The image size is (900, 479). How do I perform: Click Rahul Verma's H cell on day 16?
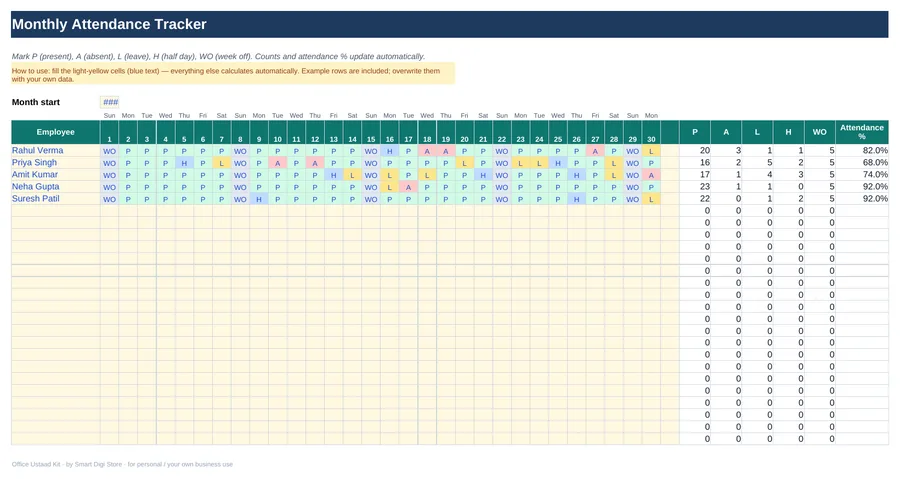[390, 151]
